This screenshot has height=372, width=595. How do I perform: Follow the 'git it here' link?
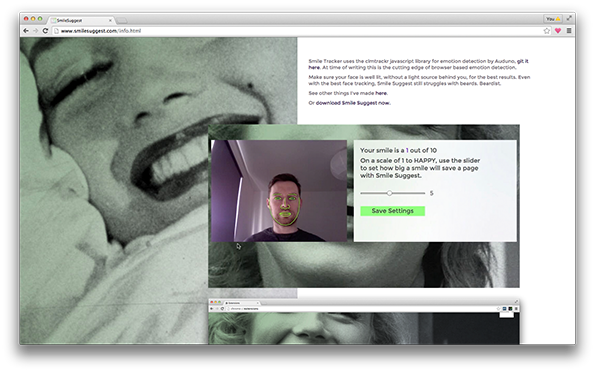pyautogui.click(x=523, y=61)
